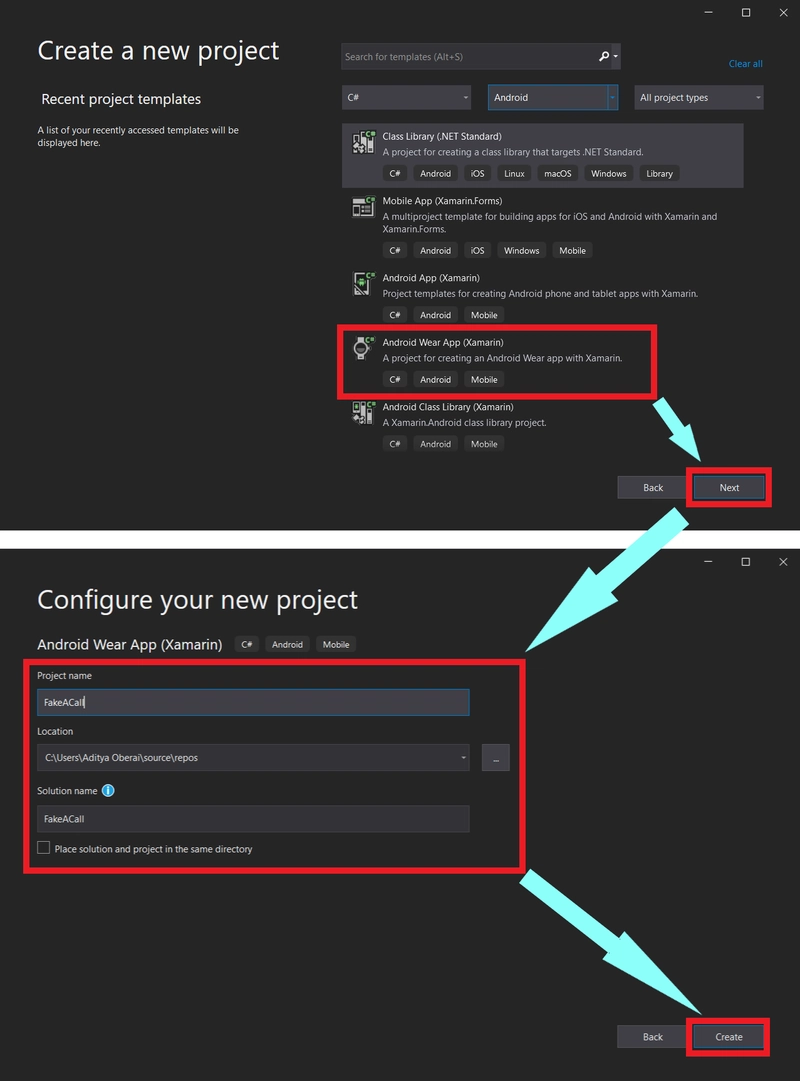Open the C# language filter dropdown
The width and height of the screenshot is (800, 1081).
(x=406, y=97)
